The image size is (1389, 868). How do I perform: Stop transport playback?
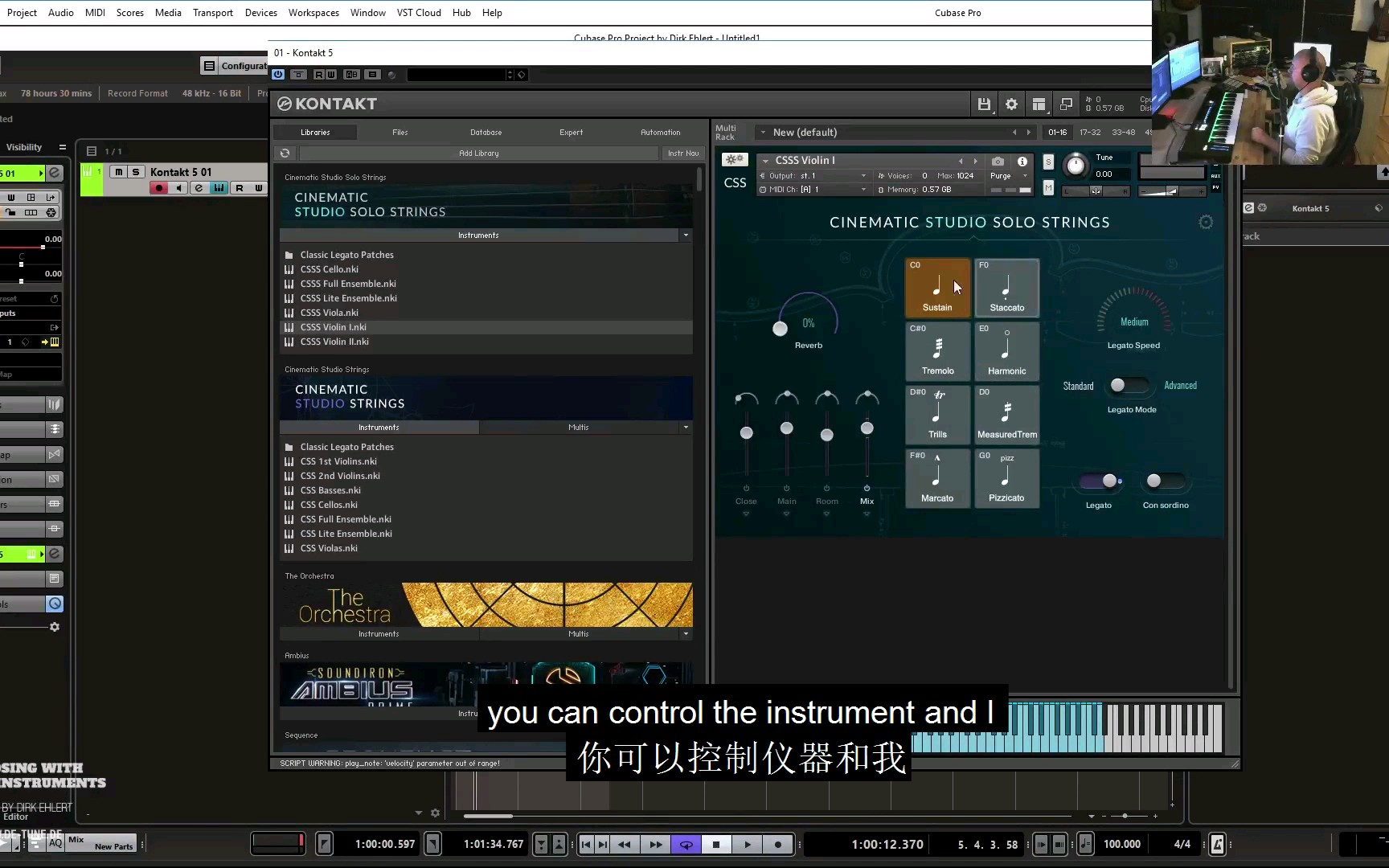click(x=715, y=844)
